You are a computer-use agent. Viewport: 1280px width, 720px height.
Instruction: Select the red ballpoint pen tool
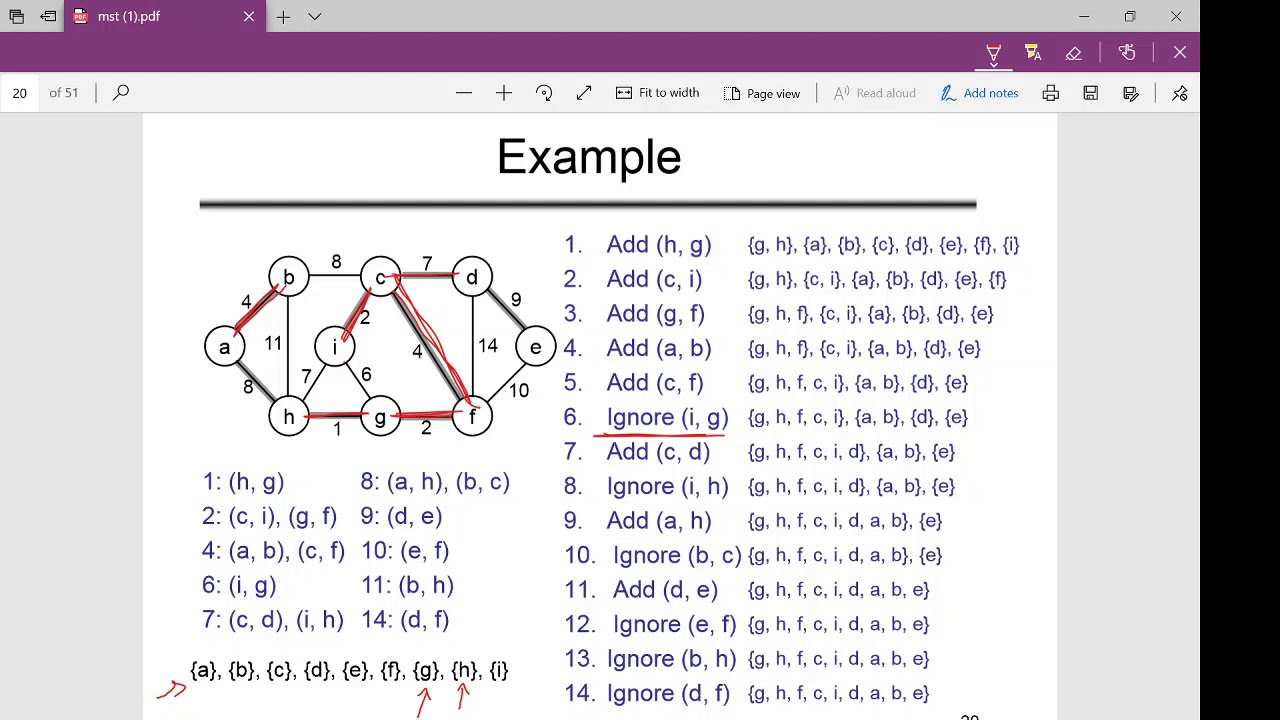point(993,53)
